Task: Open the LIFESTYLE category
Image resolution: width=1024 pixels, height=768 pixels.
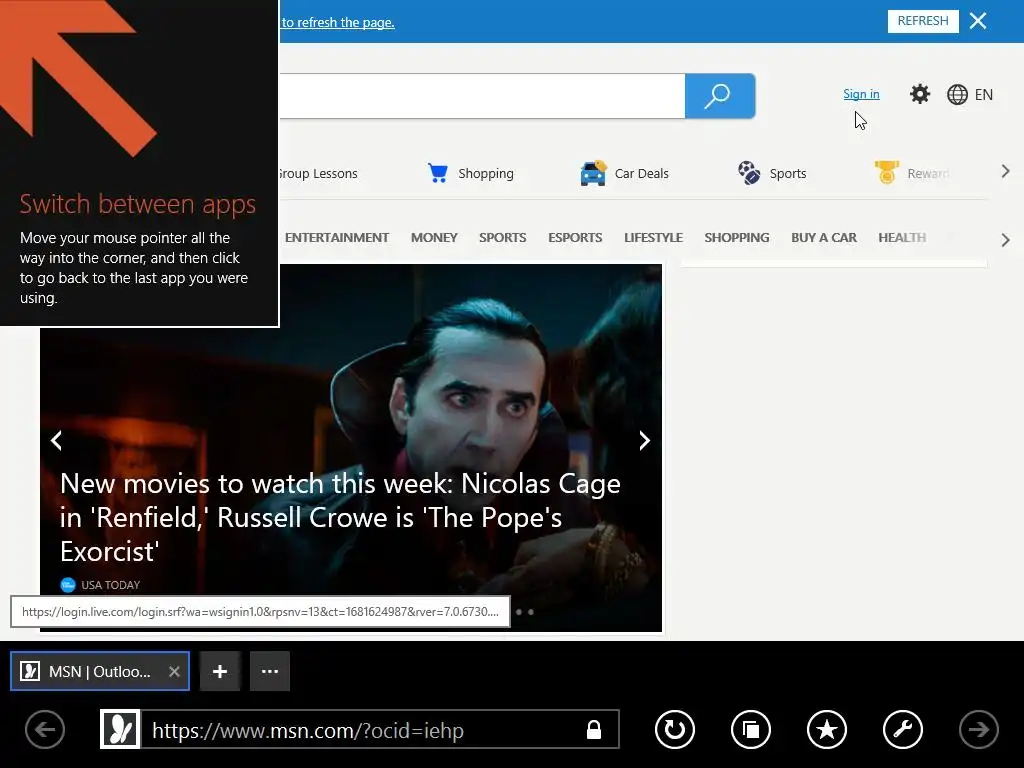Action: tap(653, 238)
